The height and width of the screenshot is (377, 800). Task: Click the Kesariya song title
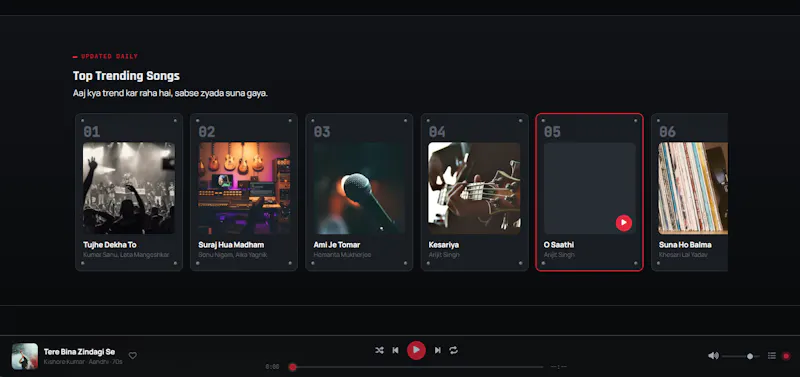(x=444, y=245)
